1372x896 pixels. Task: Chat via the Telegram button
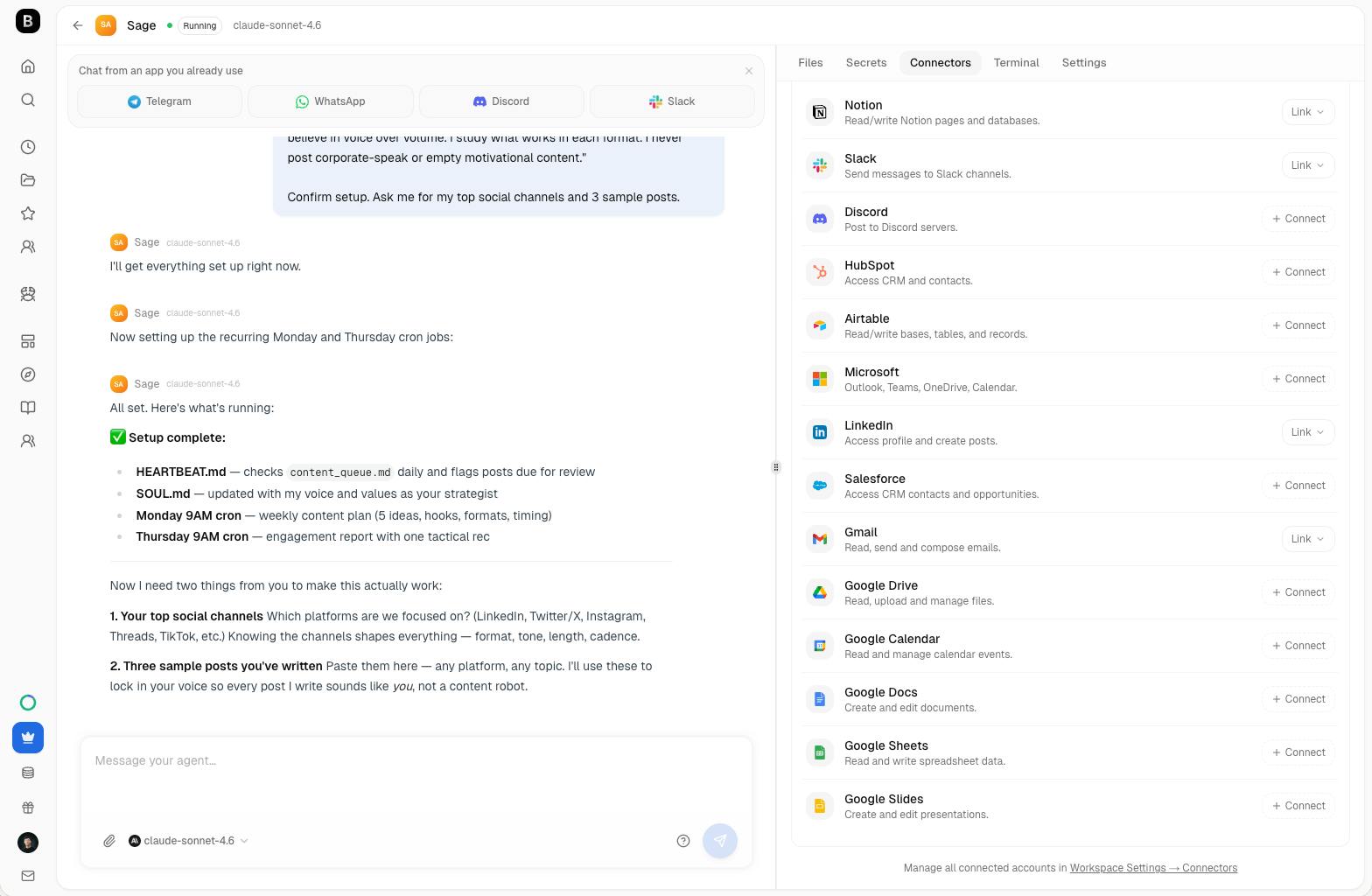pos(159,101)
